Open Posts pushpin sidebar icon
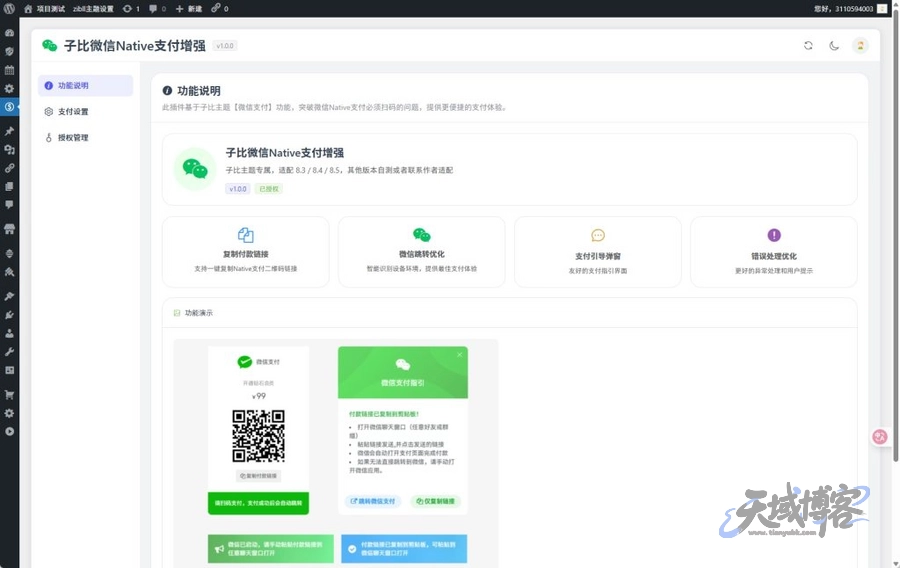Image resolution: width=900 pixels, height=568 pixels. (x=9, y=131)
